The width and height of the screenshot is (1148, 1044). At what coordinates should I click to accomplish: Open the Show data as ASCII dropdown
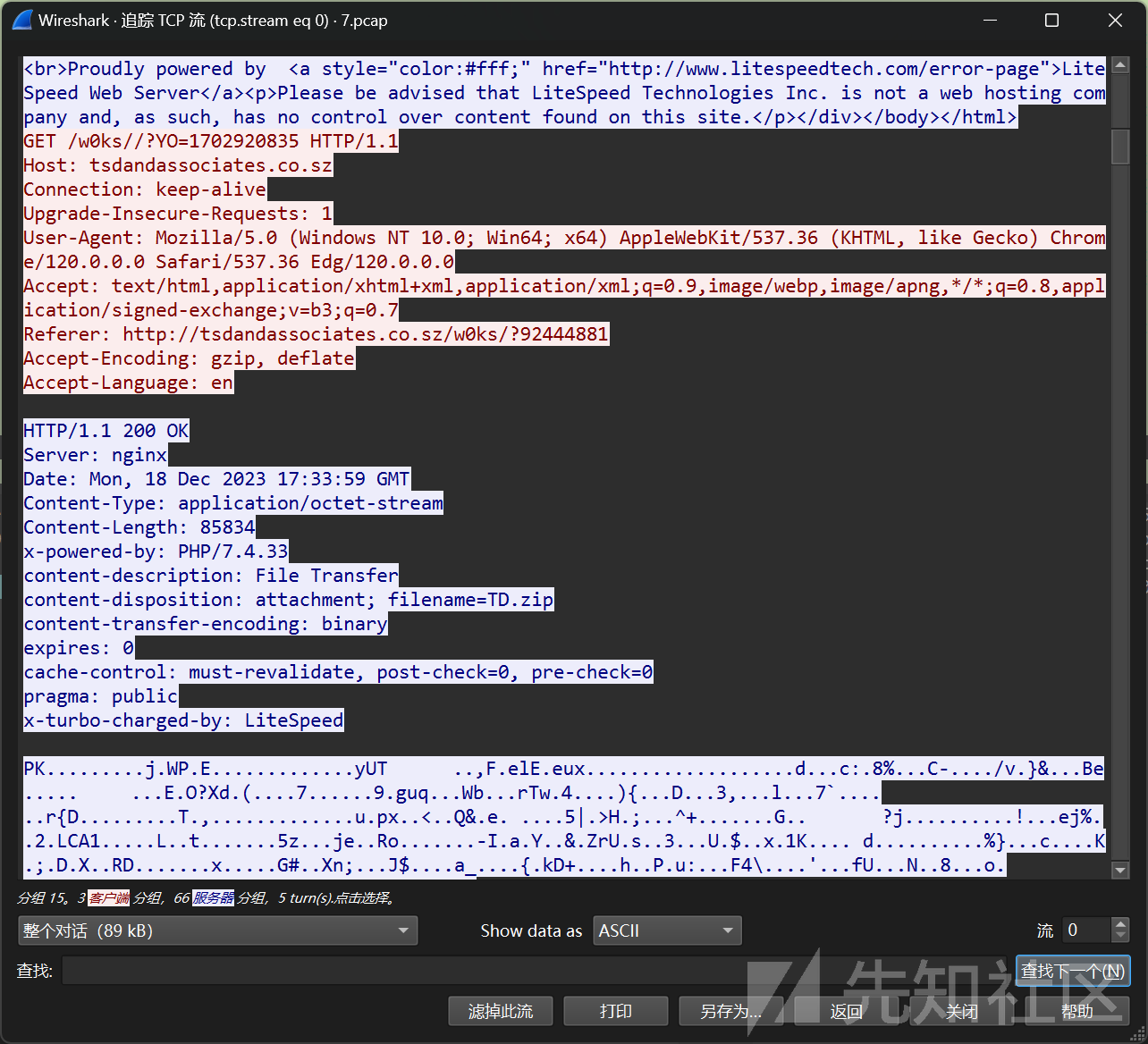668,930
